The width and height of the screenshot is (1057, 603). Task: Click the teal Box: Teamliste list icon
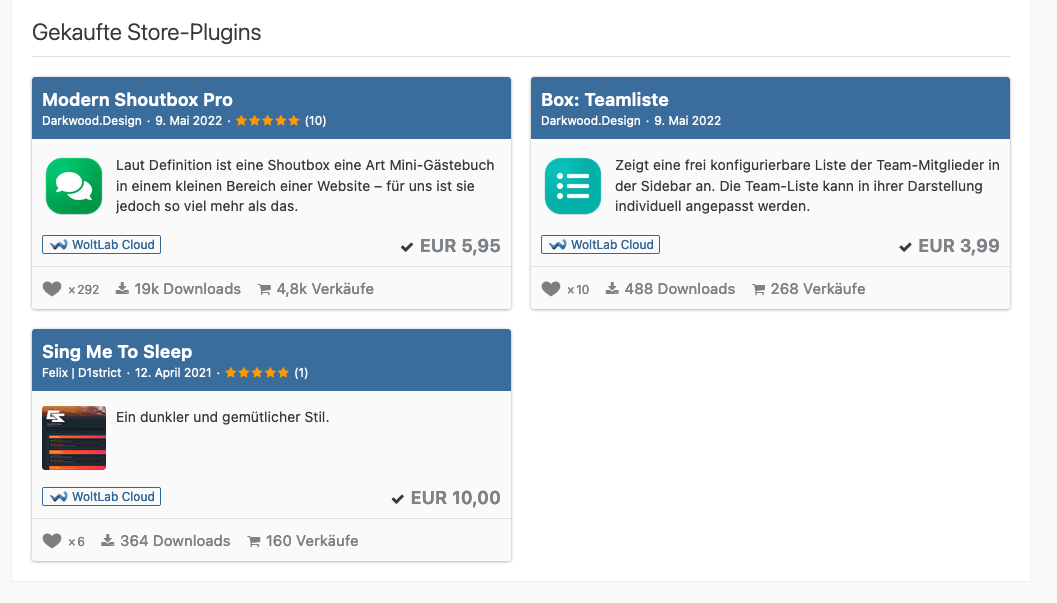tap(573, 186)
